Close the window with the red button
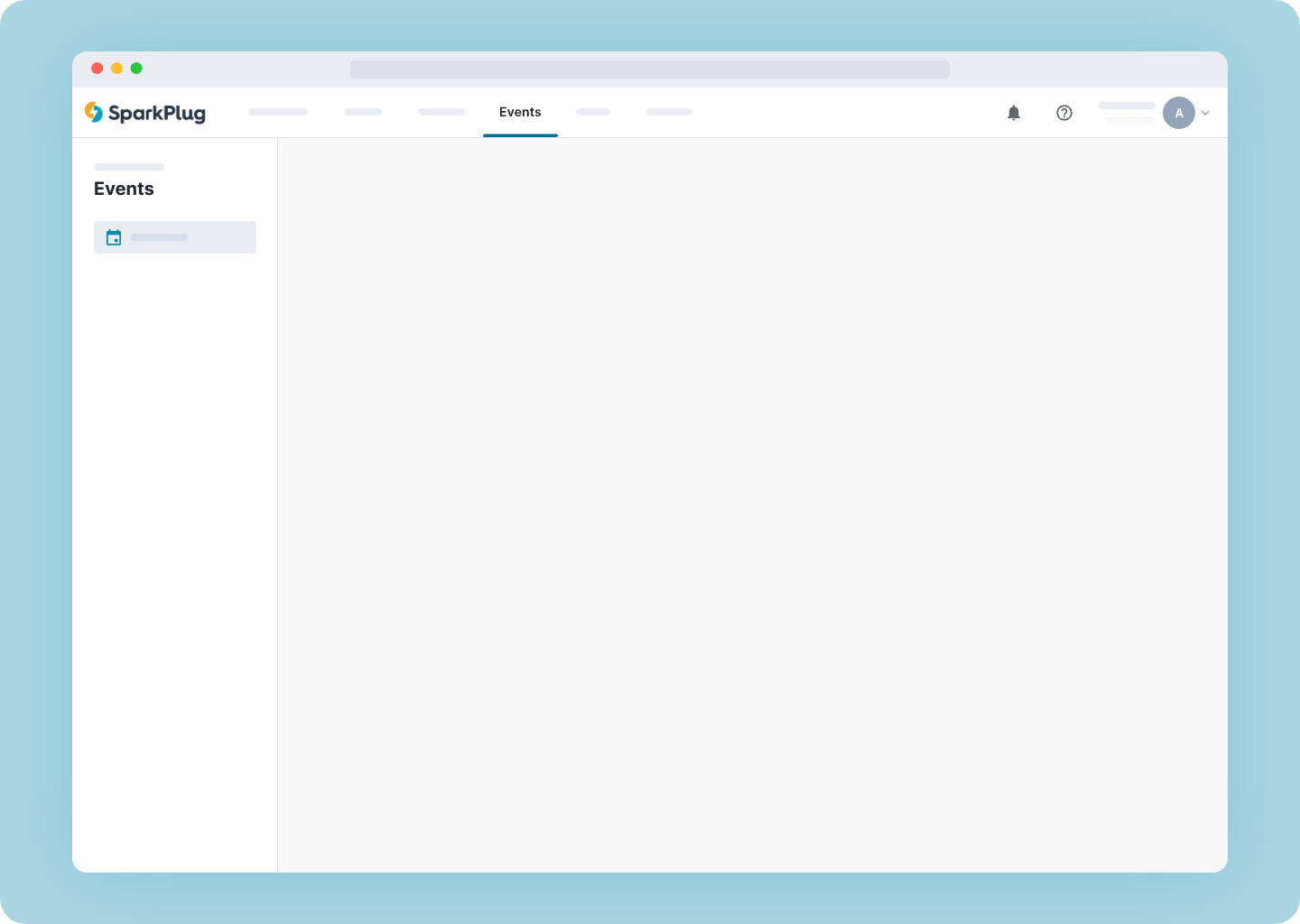1300x924 pixels. 97,69
